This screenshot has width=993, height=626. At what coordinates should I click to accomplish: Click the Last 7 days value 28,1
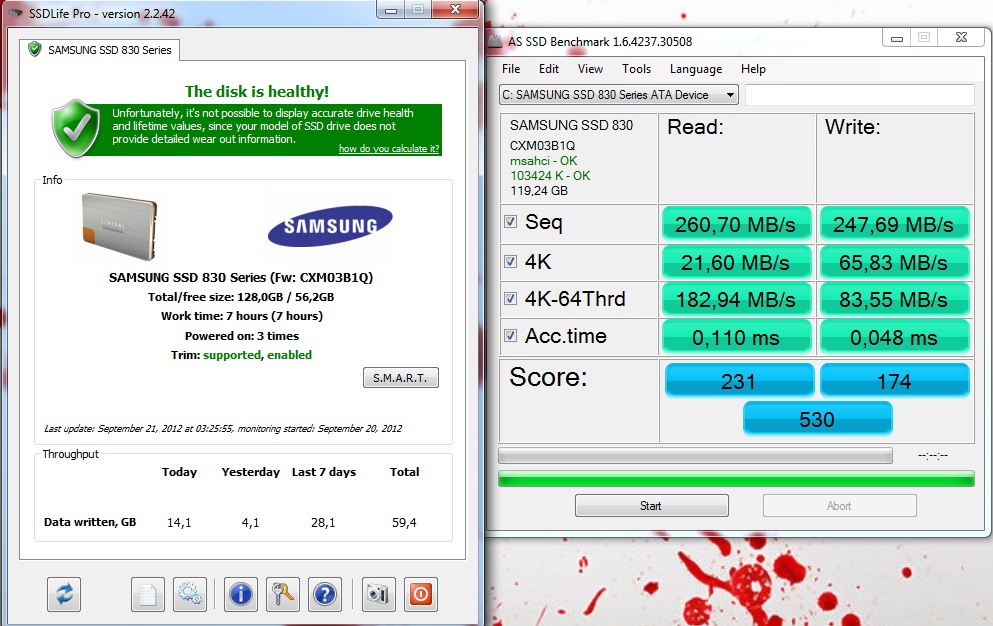pyautogui.click(x=323, y=523)
